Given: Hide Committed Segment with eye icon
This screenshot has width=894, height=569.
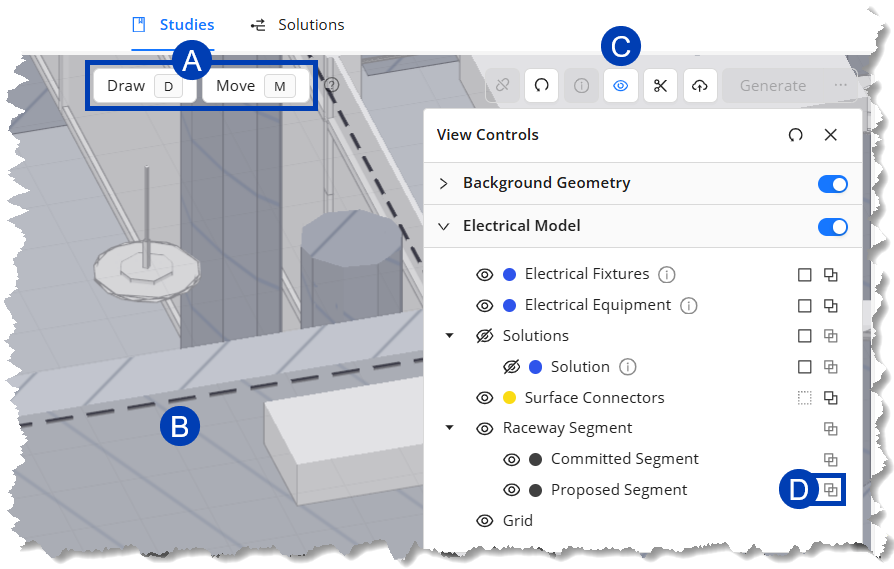Looking at the screenshot, I should [x=511, y=459].
